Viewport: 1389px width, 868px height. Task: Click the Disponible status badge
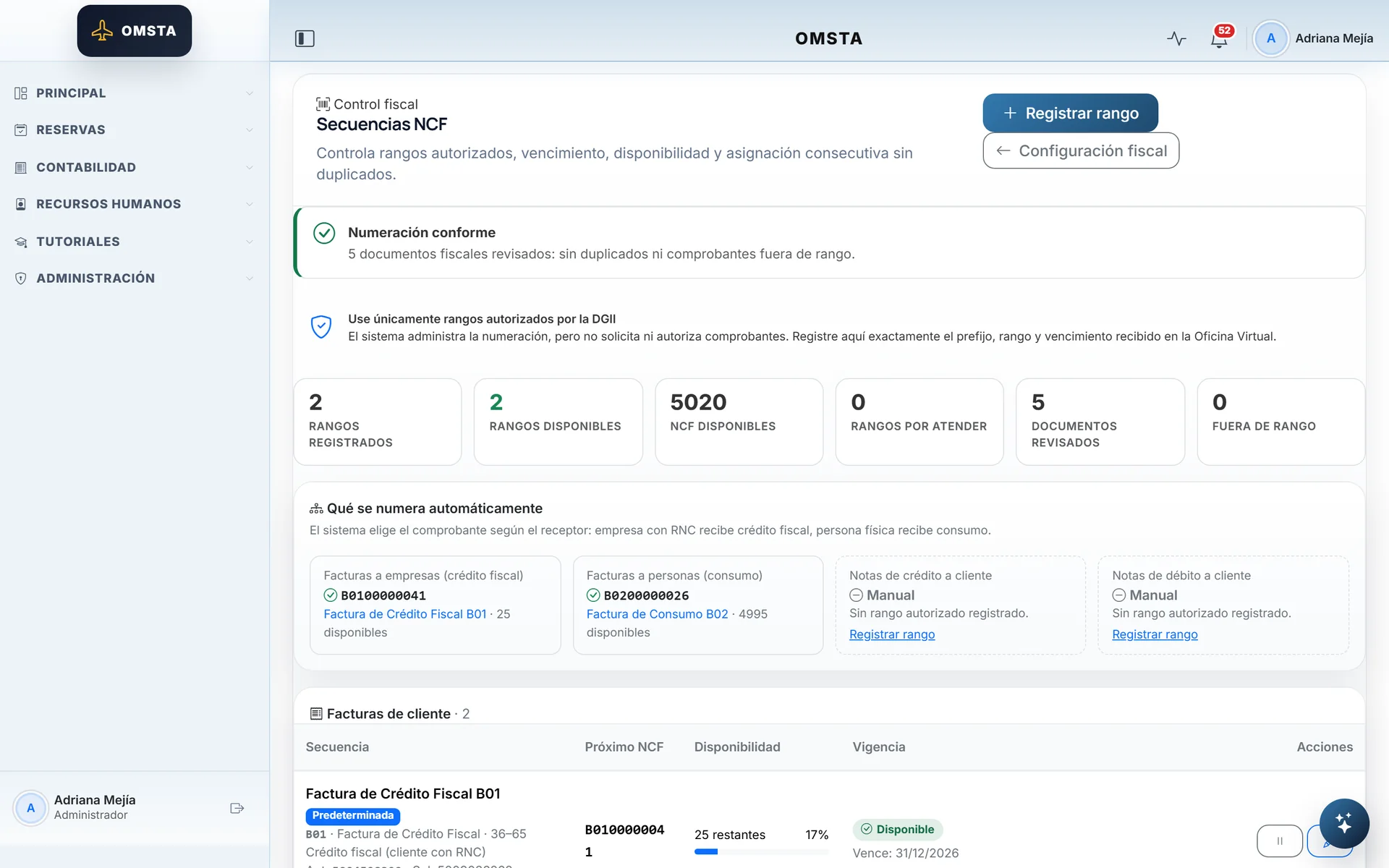(898, 830)
